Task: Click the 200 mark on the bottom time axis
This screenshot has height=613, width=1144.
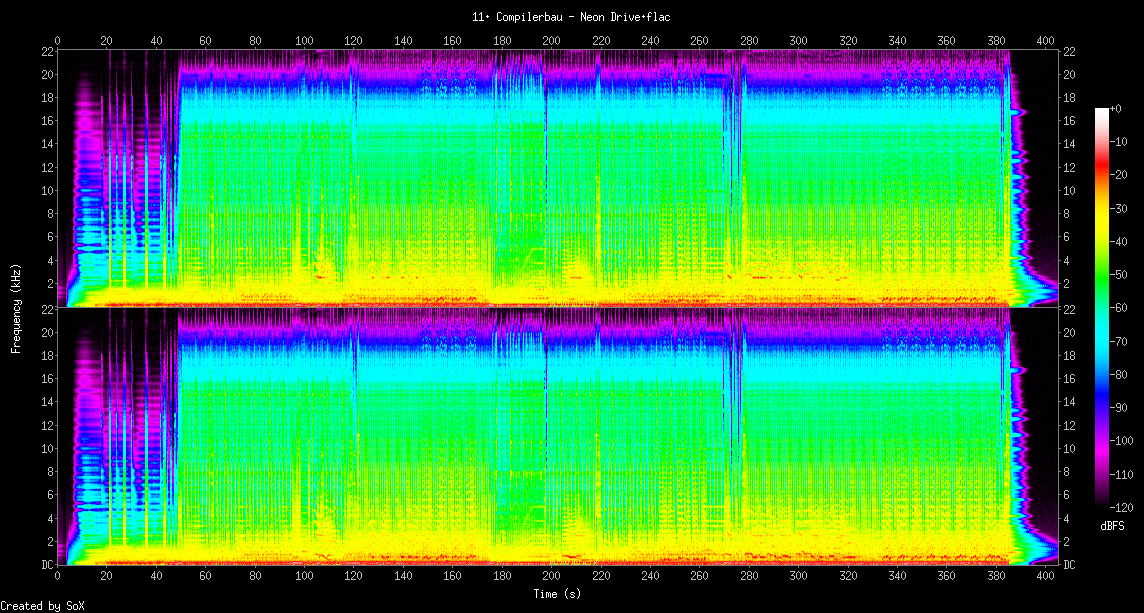Action: pos(551,576)
